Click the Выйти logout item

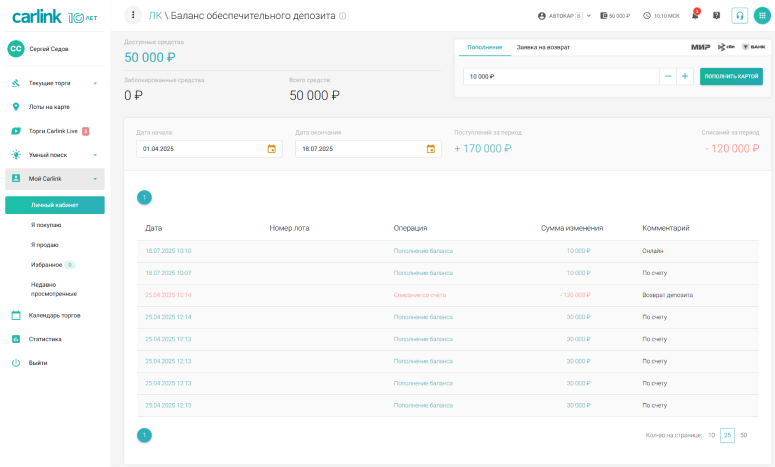click(38, 363)
